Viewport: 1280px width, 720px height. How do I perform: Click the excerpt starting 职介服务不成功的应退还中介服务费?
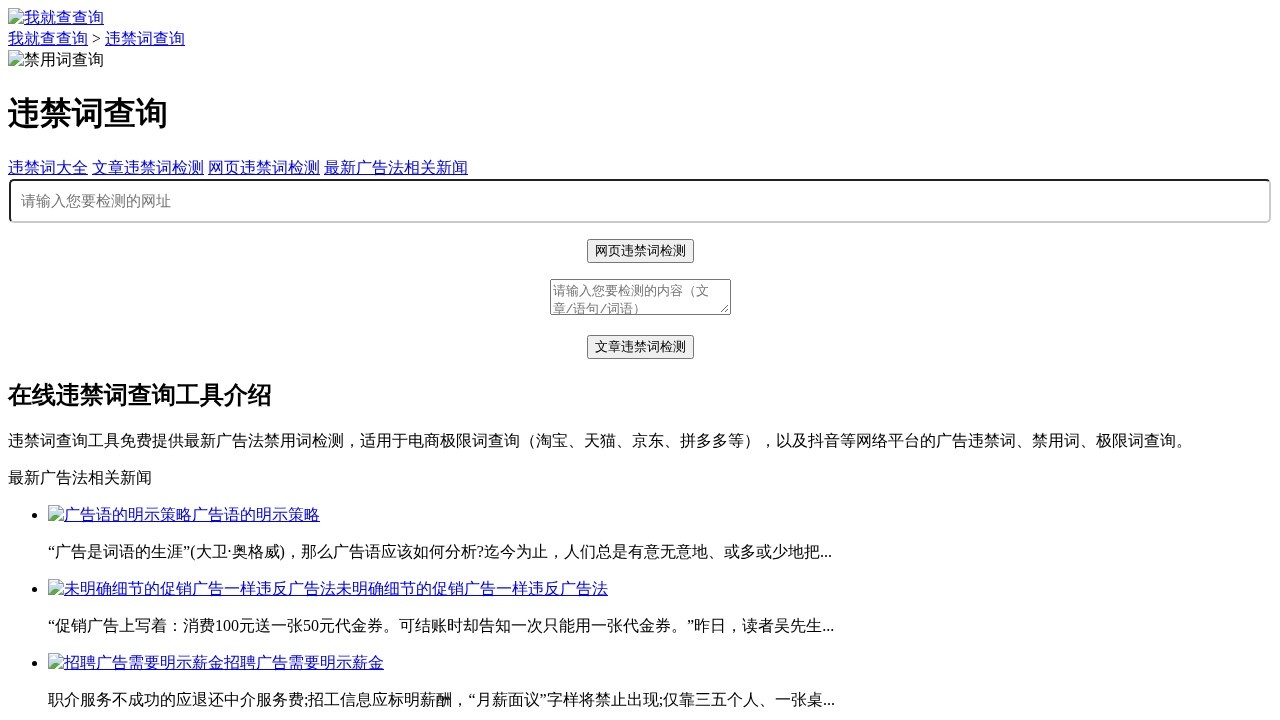point(441,699)
